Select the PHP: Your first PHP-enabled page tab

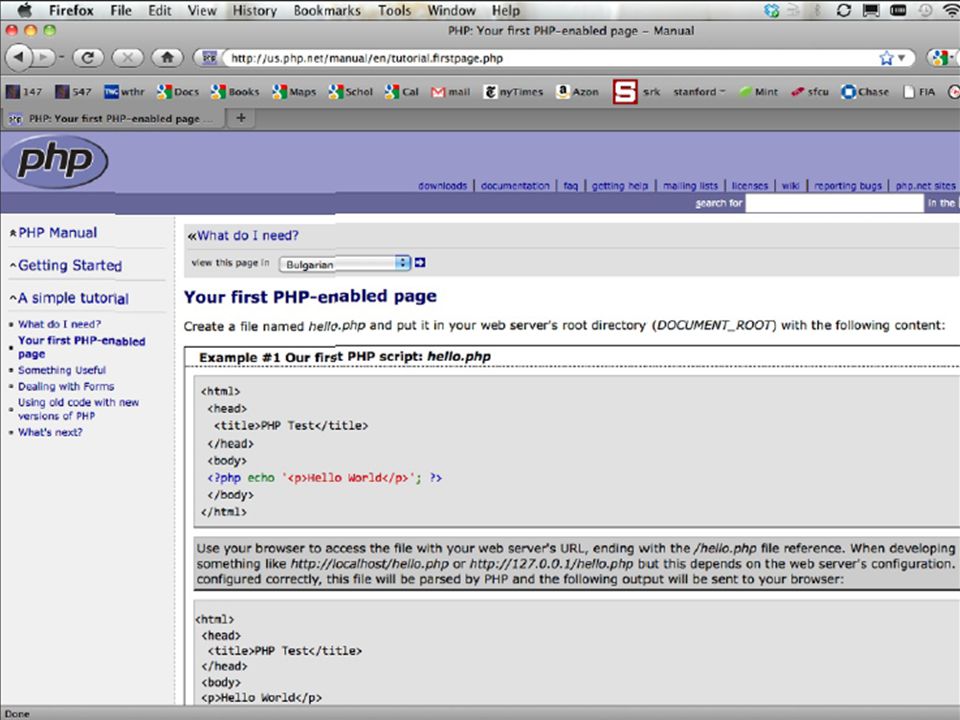pos(114,118)
